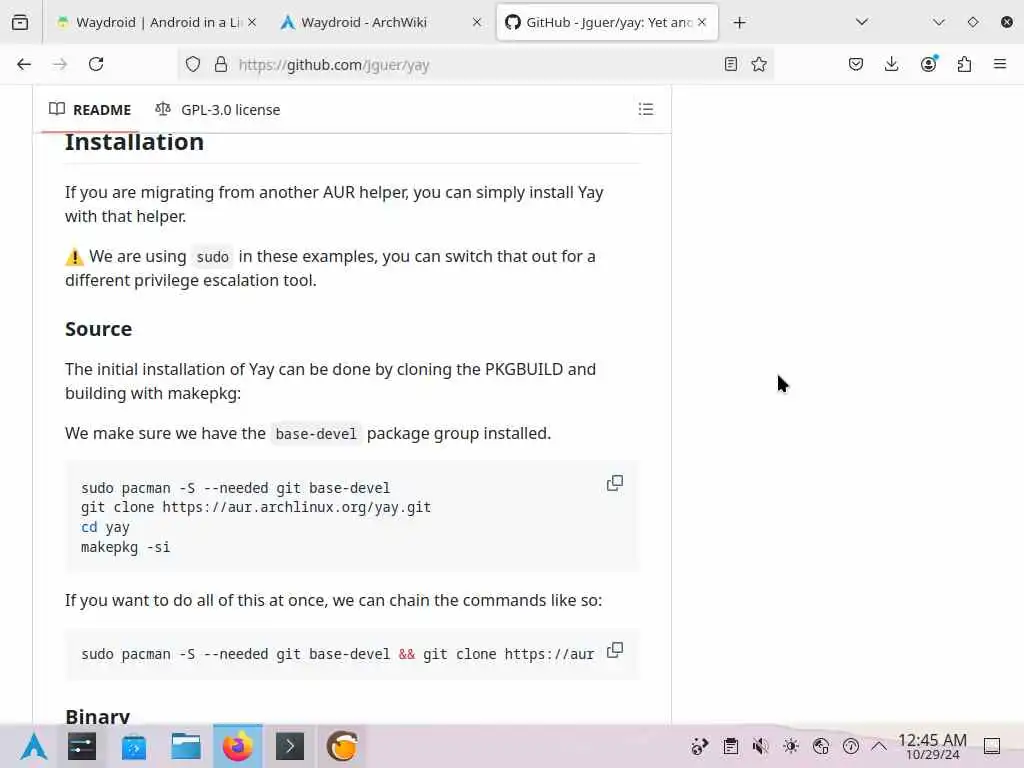Bookmark this page with the star
This screenshot has height=768, width=1024.
coord(759,64)
